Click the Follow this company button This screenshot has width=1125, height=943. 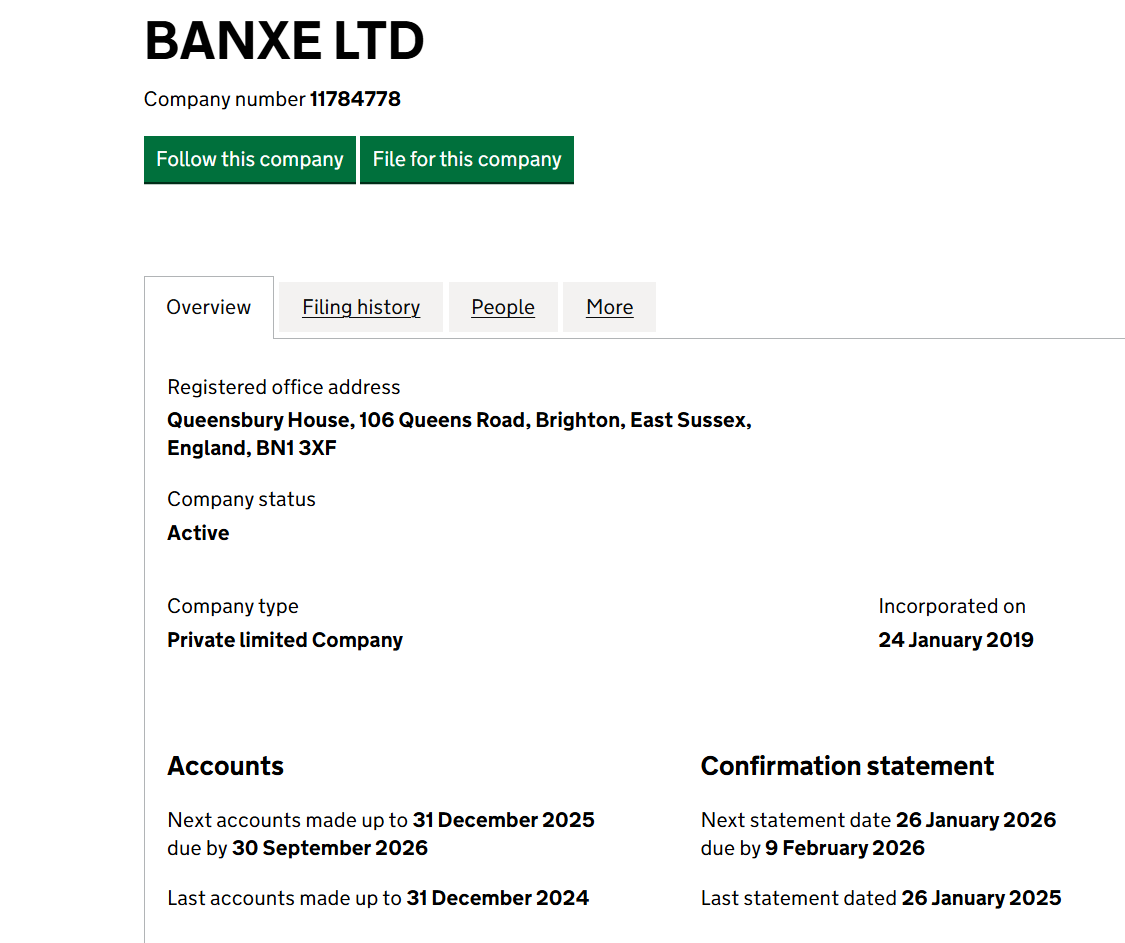[249, 159]
